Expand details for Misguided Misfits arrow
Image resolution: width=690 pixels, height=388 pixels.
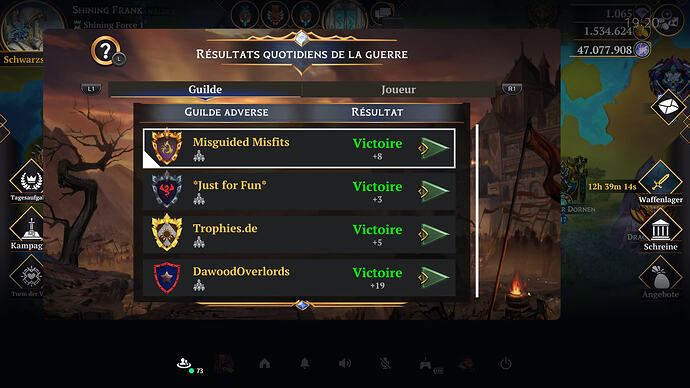click(x=434, y=148)
